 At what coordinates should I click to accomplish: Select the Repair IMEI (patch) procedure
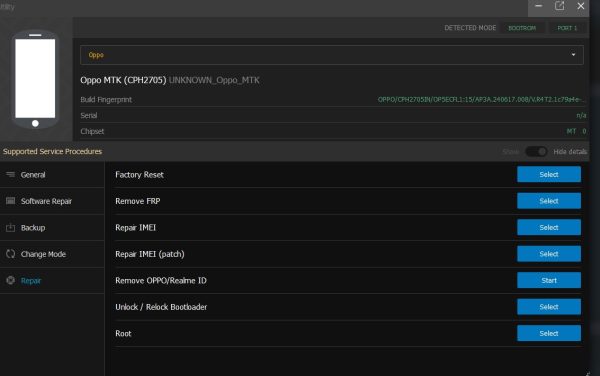click(549, 254)
